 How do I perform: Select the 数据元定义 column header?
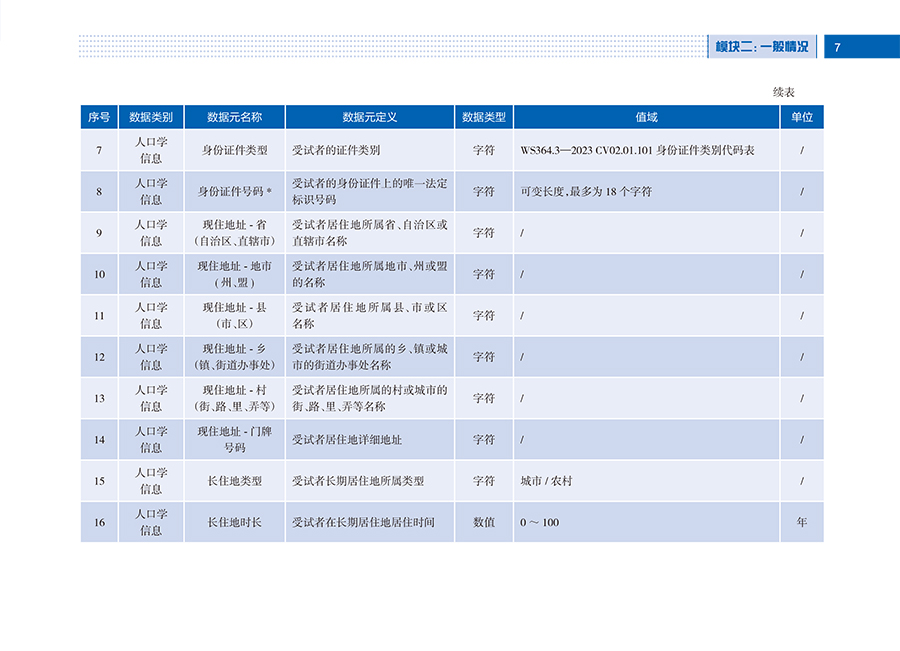[370, 117]
